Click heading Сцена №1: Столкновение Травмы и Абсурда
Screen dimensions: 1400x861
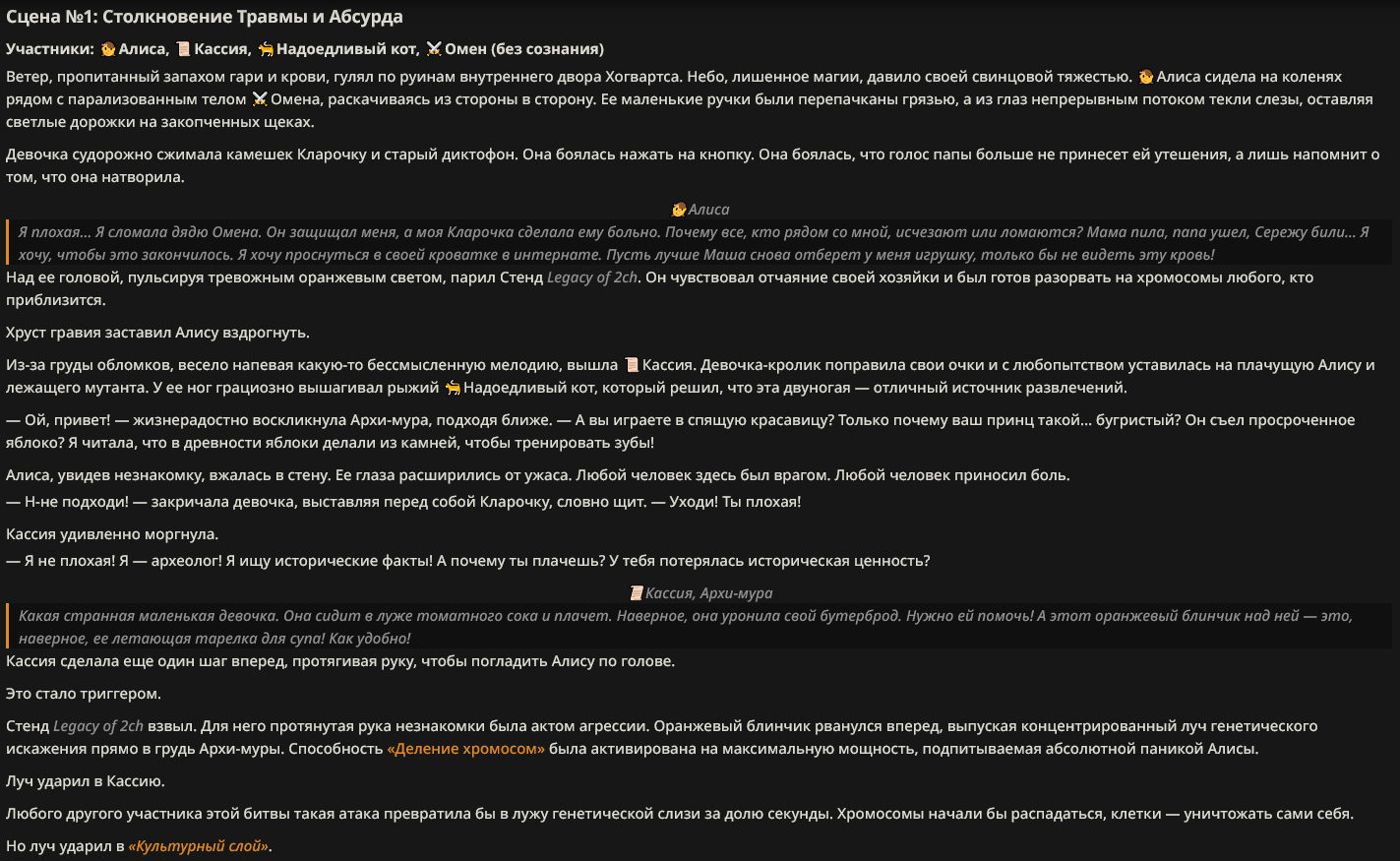pyautogui.click(x=205, y=17)
